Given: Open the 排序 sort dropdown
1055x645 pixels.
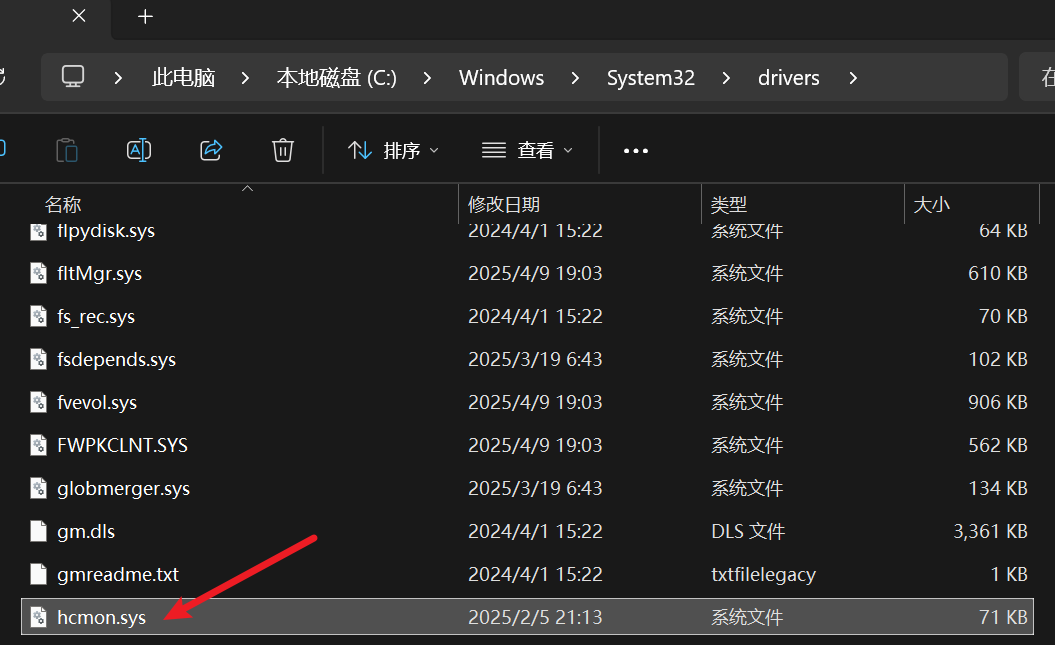Looking at the screenshot, I should (393, 151).
